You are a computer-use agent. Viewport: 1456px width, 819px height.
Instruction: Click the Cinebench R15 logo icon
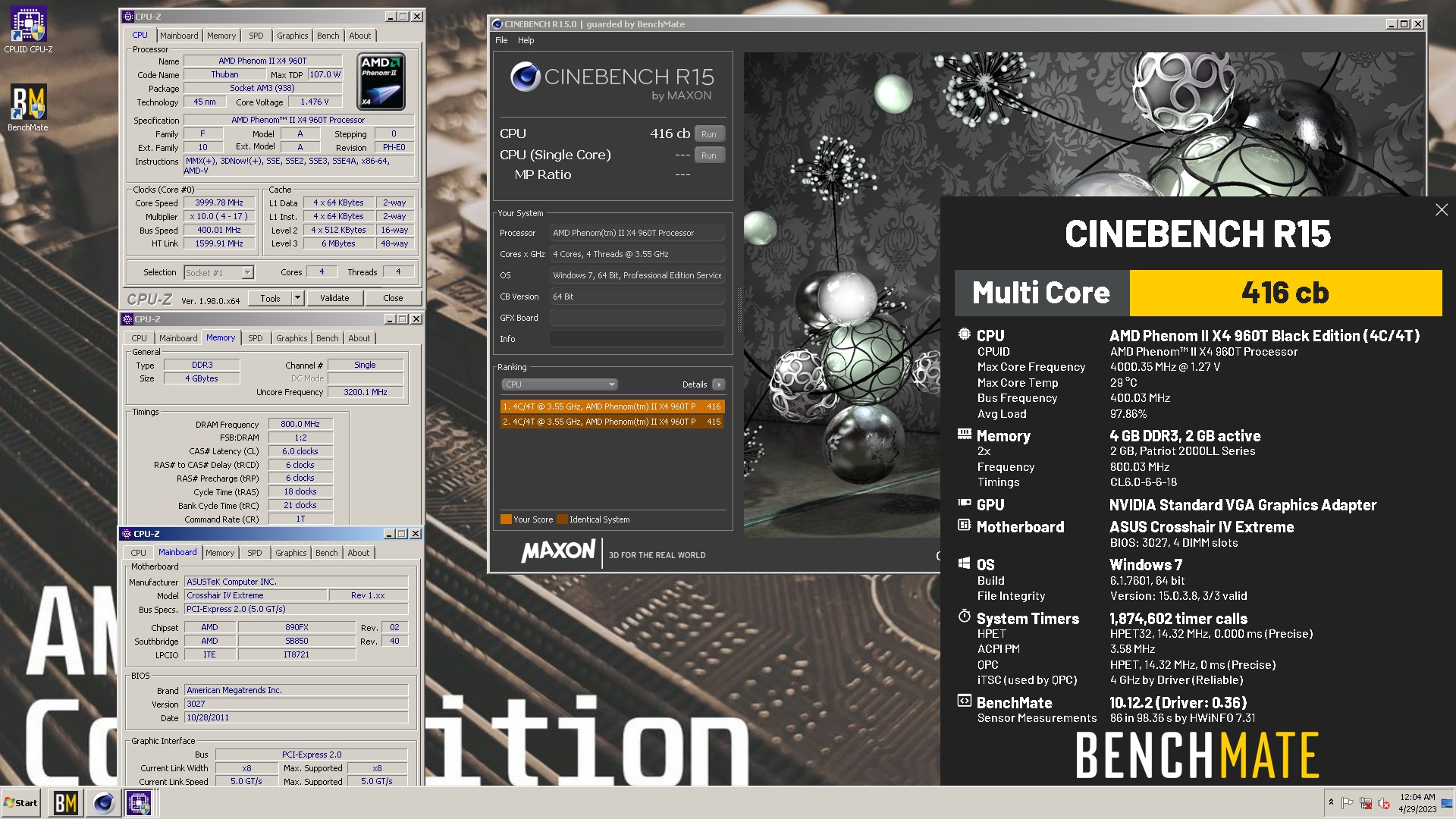pyautogui.click(x=525, y=77)
